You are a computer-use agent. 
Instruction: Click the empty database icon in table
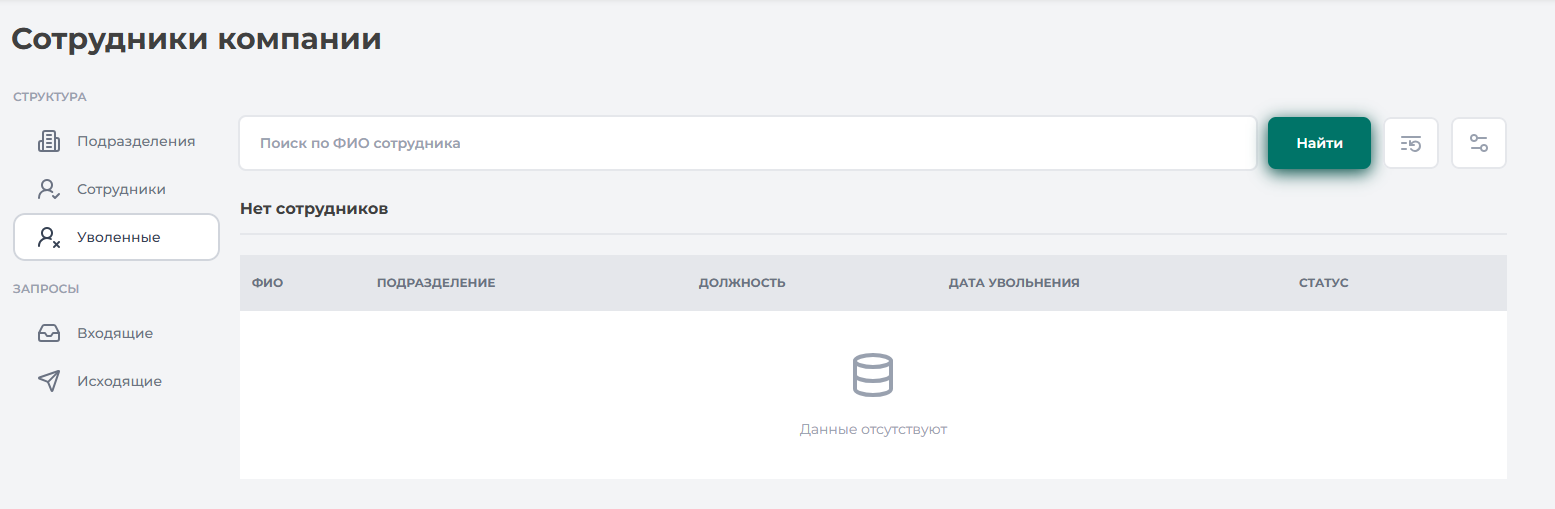click(872, 376)
